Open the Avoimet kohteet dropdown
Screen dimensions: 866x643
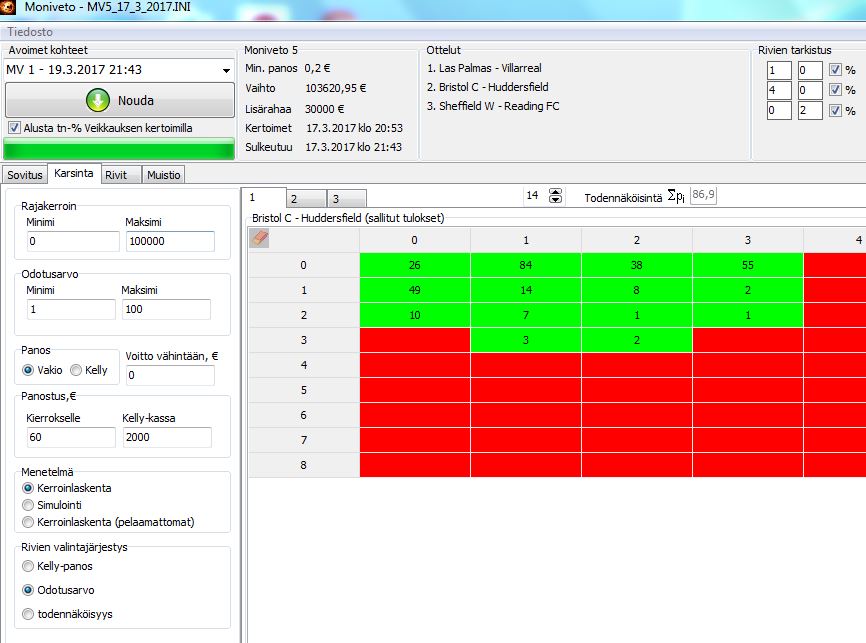point(226,70)
